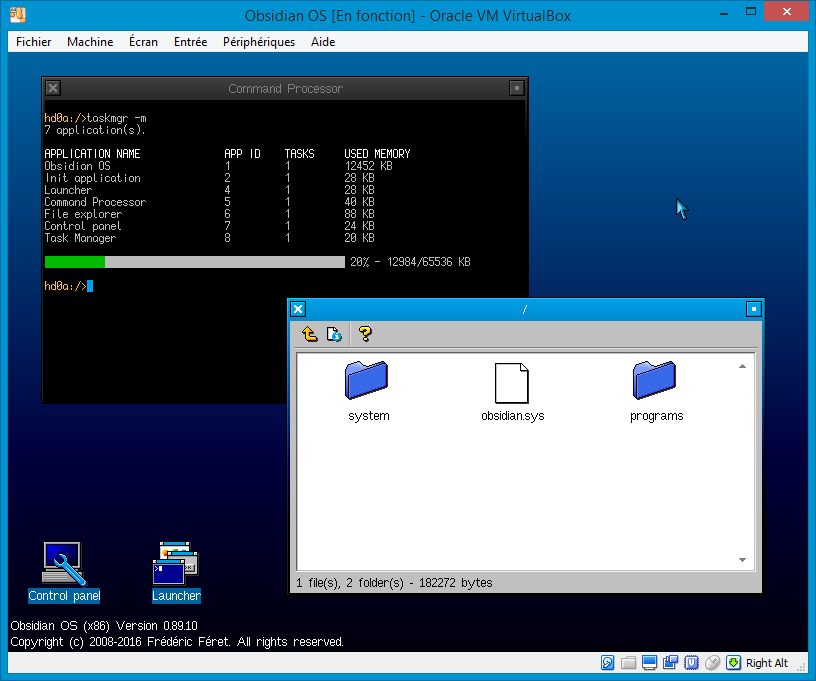
Task: Close the Command Processor window
Action: [x=53, y=88]
